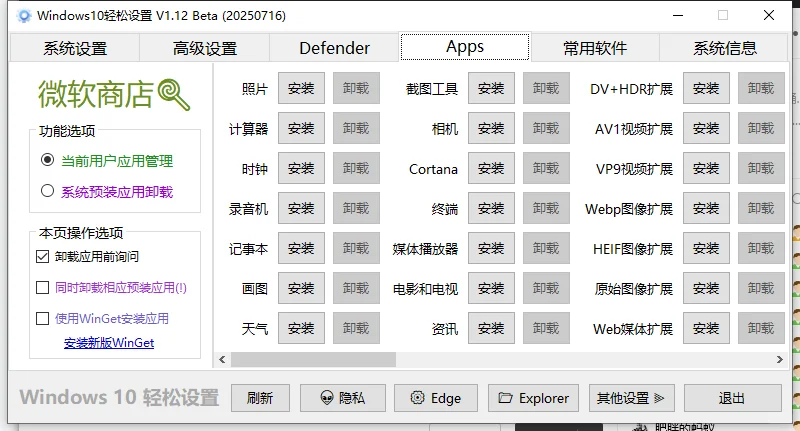Click the app icon in the title bar
This screenshot has width=800, height=431.
pyautogui.click(x=23, y=16)
